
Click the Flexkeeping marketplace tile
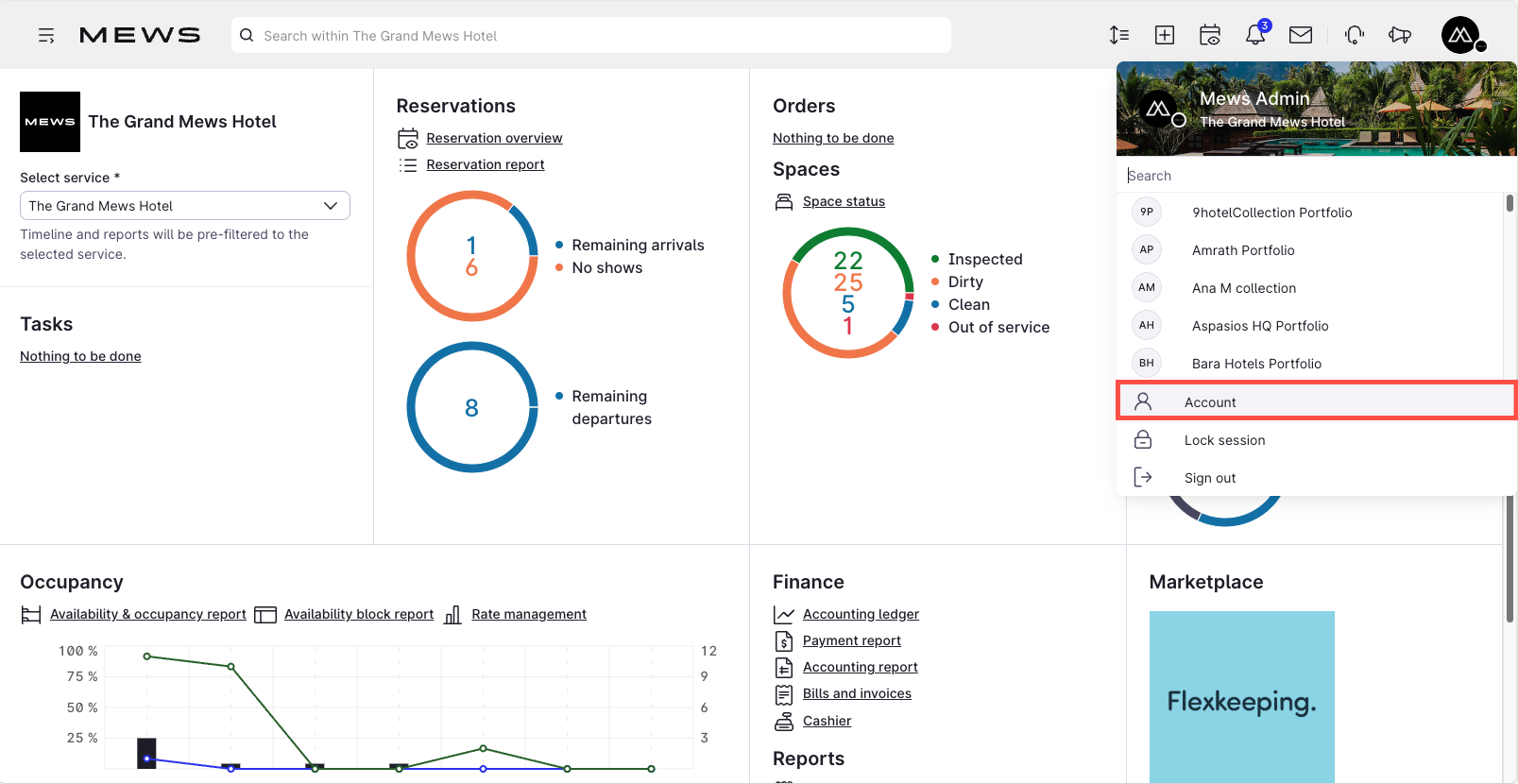pos(1241,697)
